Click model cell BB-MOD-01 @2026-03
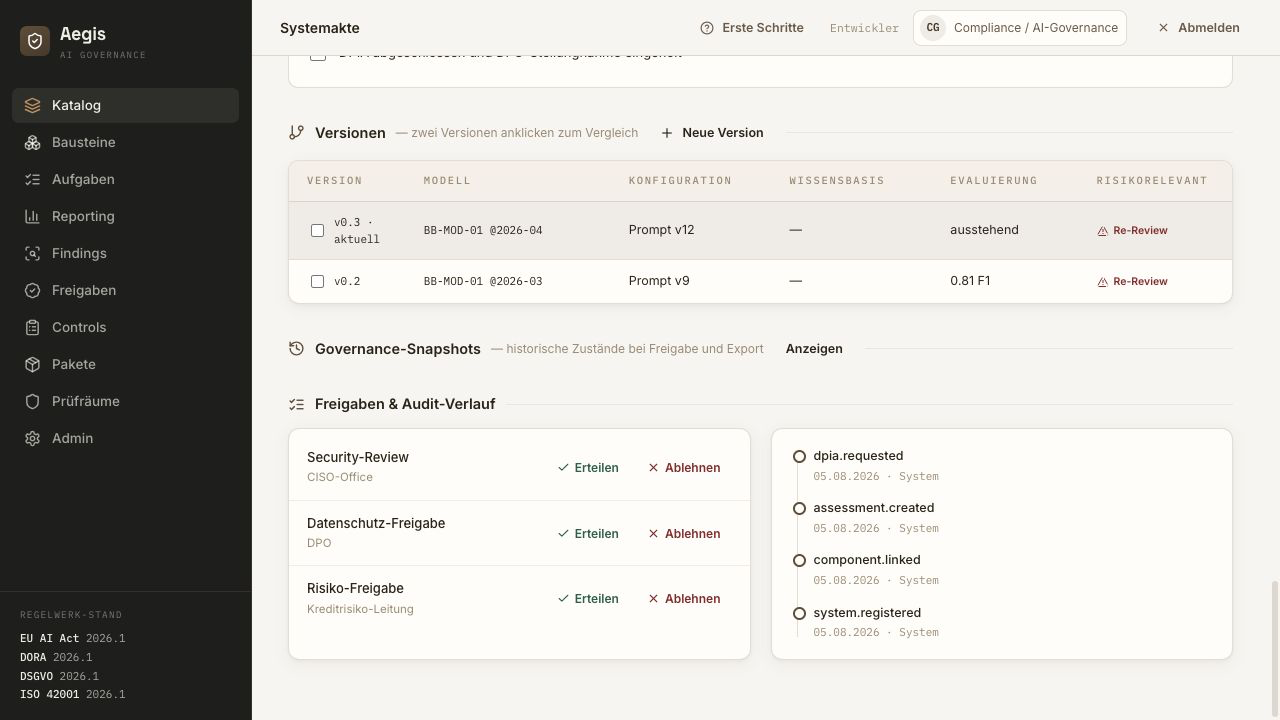Image resolution: width=1280 pixels, height=720 pixels. click(x=483, y=281)
